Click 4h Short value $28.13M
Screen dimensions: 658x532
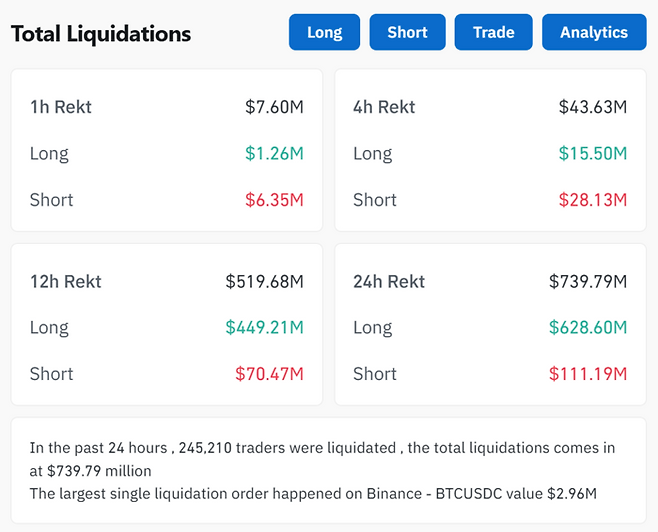click(592, 200)
